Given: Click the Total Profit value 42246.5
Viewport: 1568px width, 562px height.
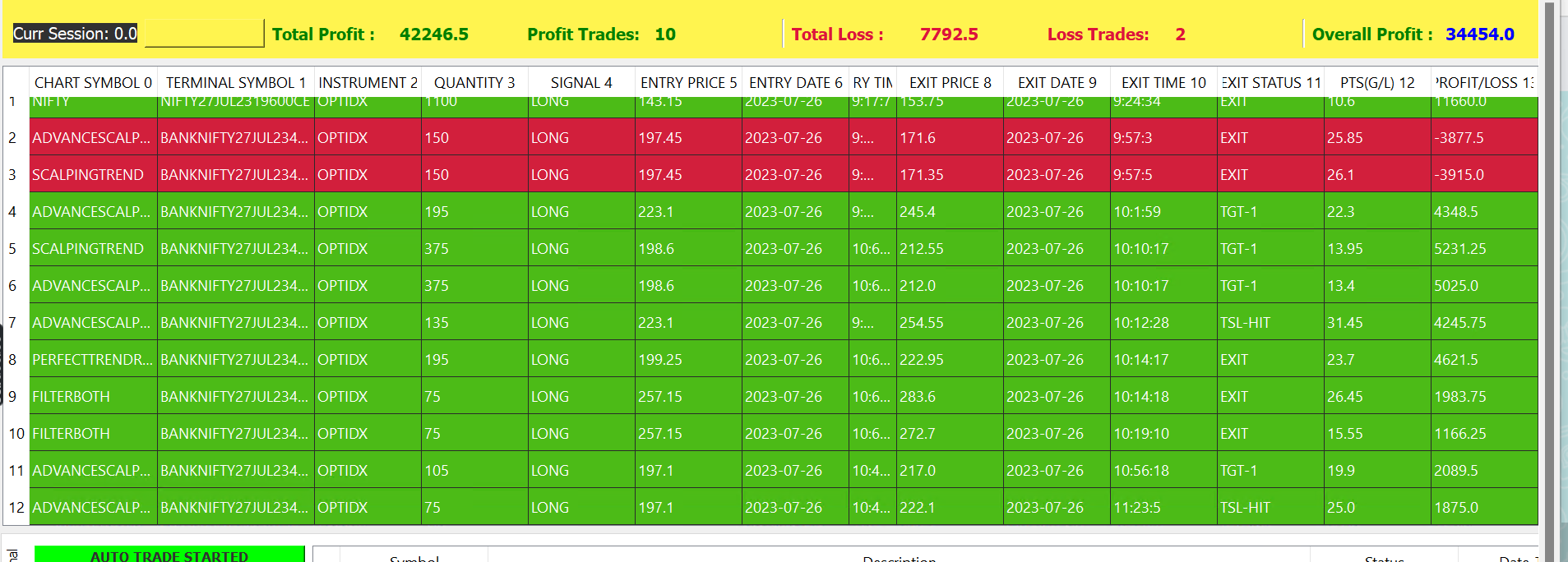Looking at the screenshot, I should tap(434, 35).
